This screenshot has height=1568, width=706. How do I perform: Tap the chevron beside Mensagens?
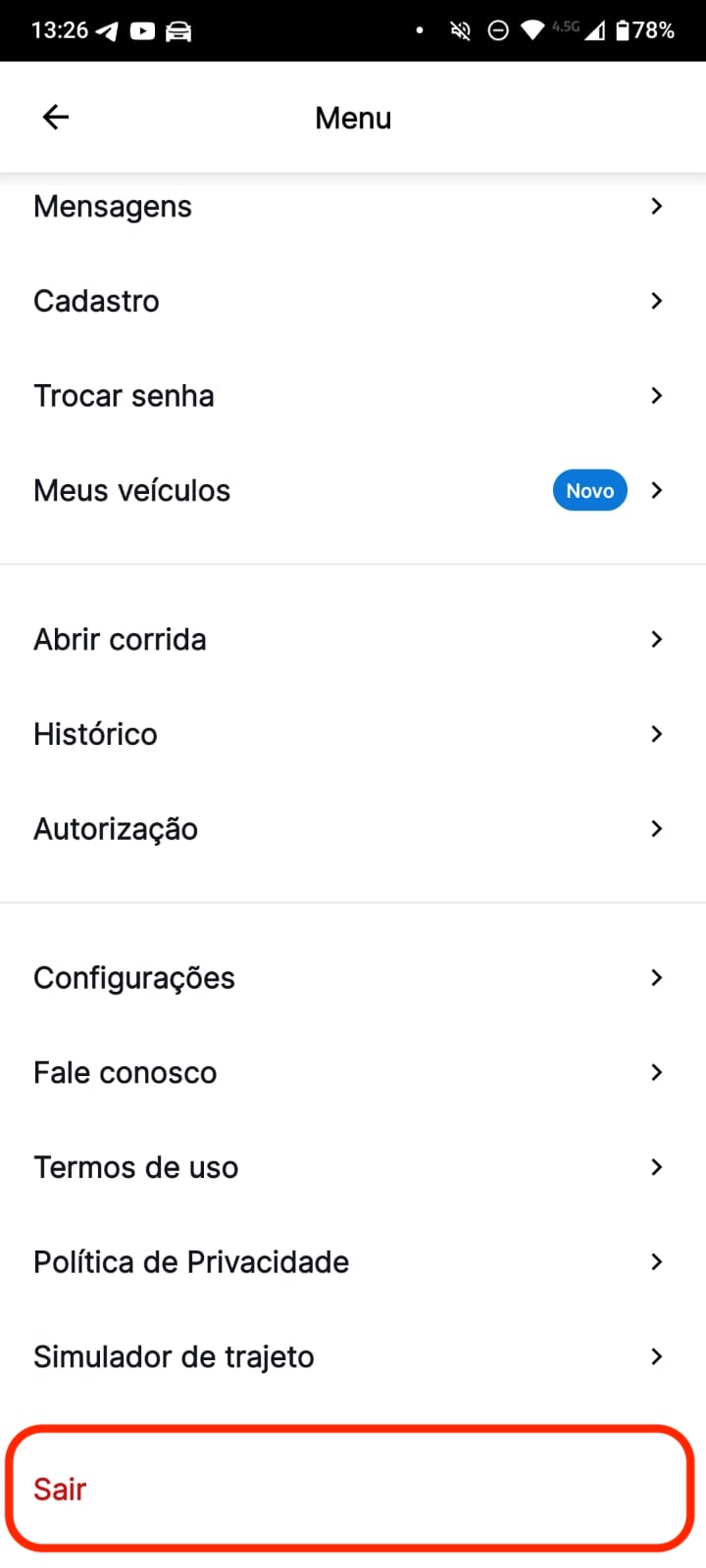click(x=657, y=206)
